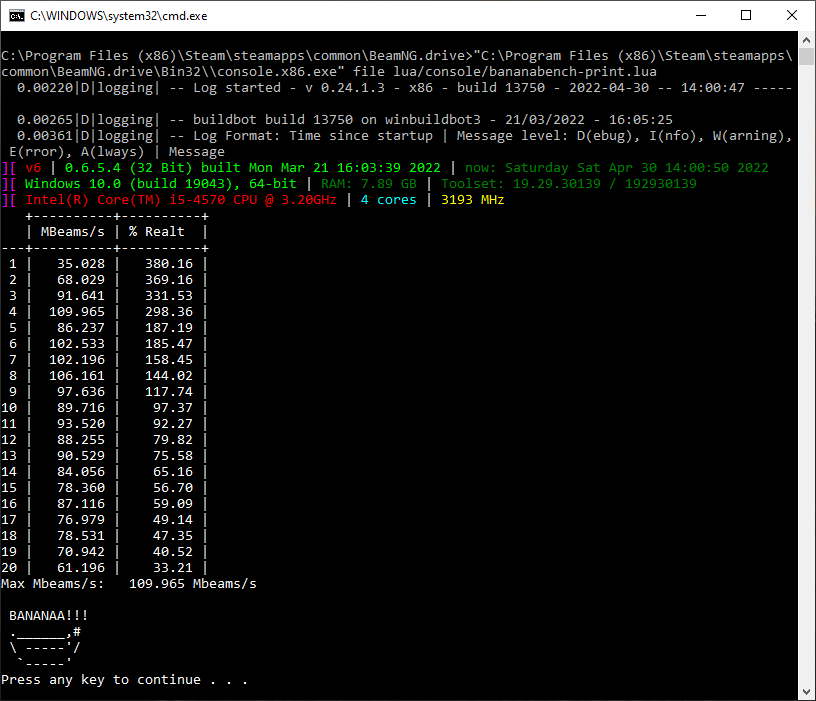This screenshot has height=701, width=816.
Task: Click the vertical scrollbar thumb
Action: coord(806,56)
